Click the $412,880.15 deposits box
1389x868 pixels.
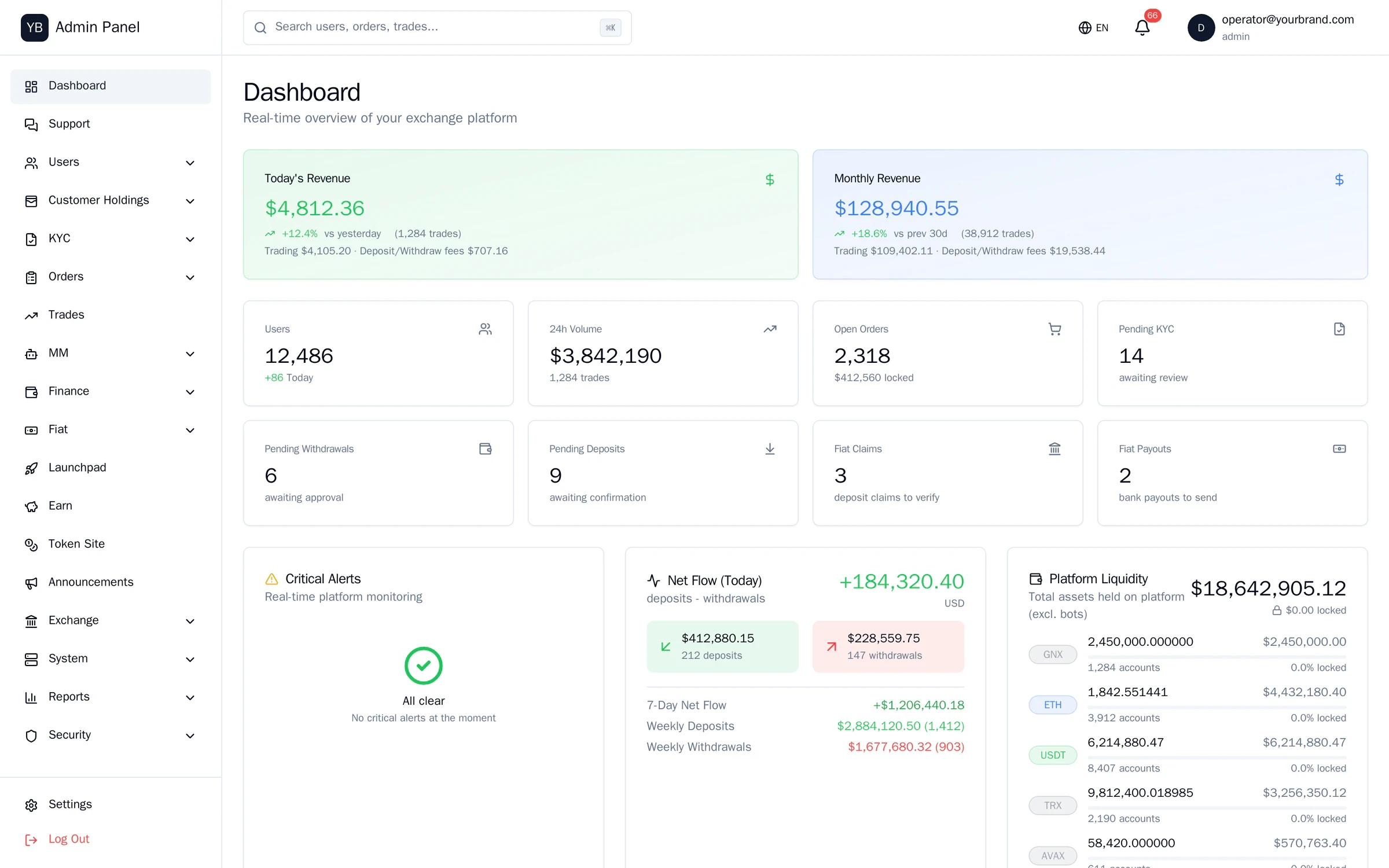722,647
